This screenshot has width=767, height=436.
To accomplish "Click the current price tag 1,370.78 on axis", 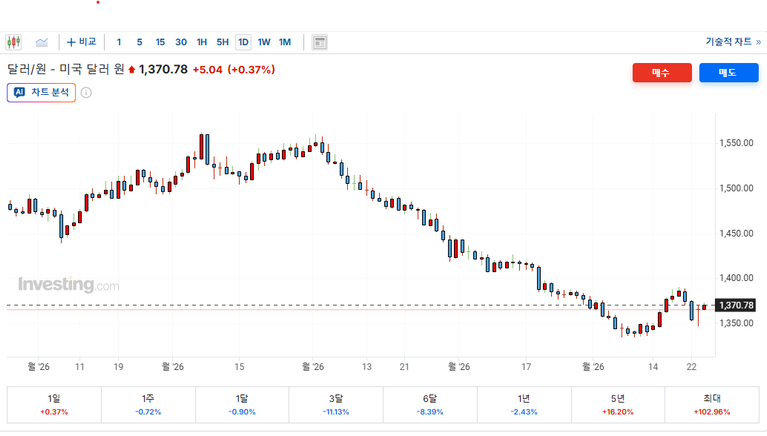I will [x=736, y=305].
